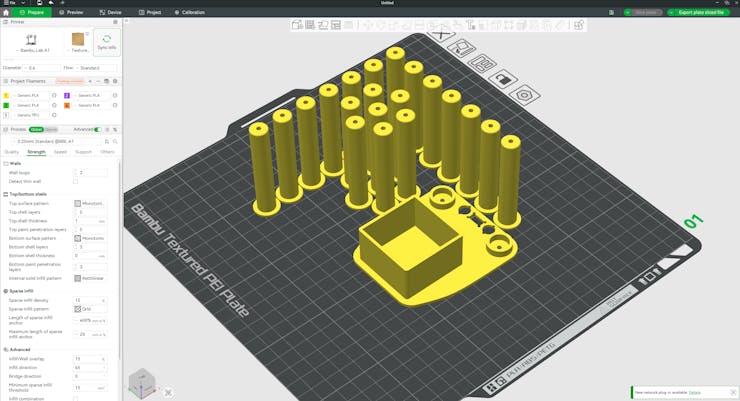Click the plate close X icon
This screenshot has width=740, height=401.
441,34
